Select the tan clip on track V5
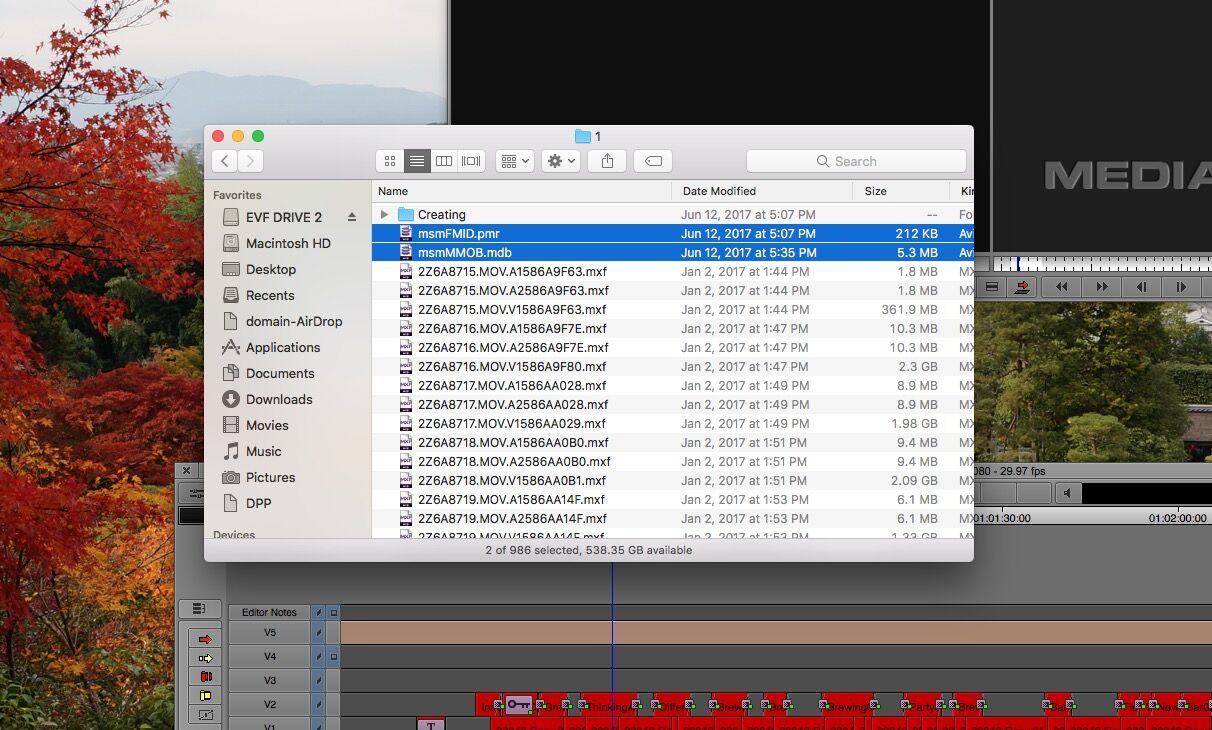The image size is (1212, 730). [x=776, y=633]
